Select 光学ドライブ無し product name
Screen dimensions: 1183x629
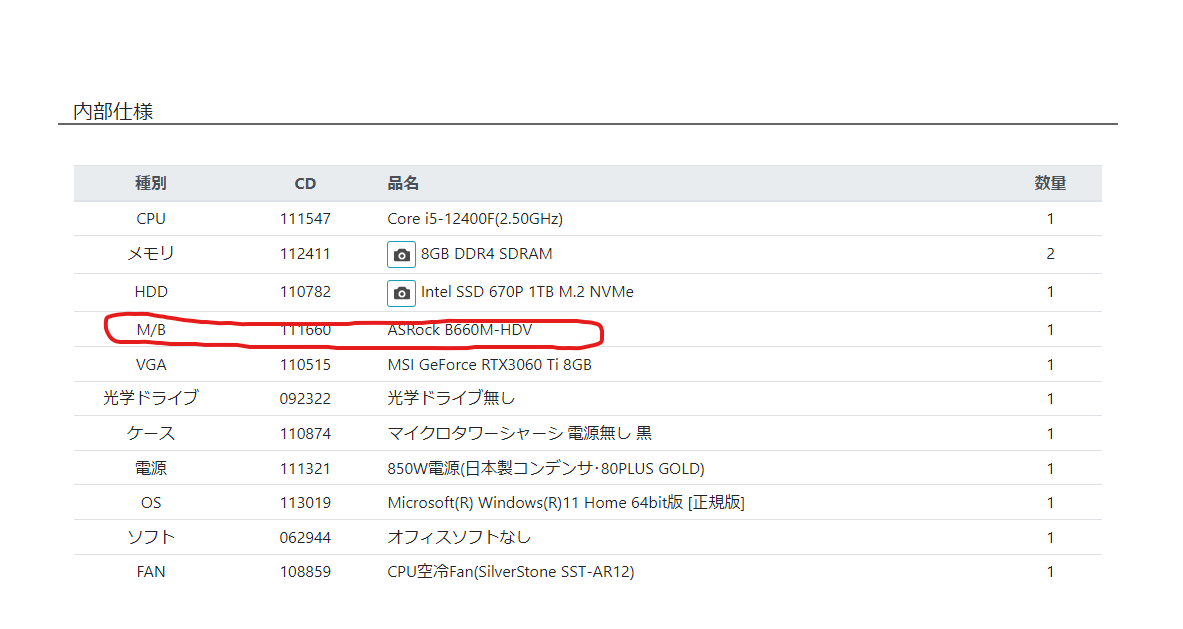(x=451, y=398)
